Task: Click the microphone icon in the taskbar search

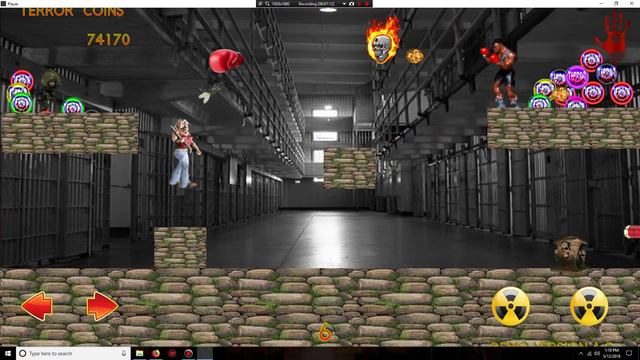Action: tap(124, 353)
